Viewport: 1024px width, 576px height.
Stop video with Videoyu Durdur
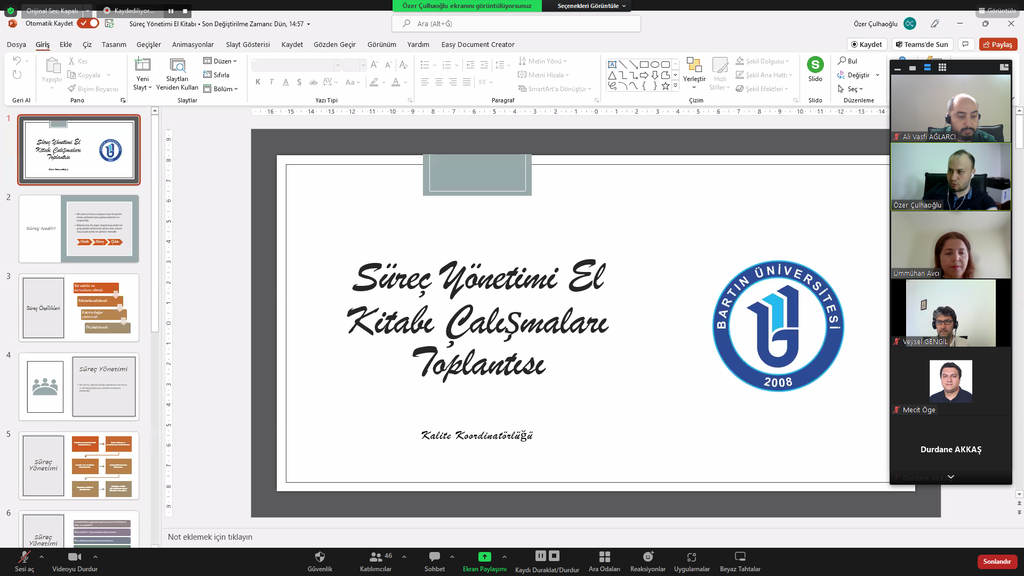click(x=74, y=562)
